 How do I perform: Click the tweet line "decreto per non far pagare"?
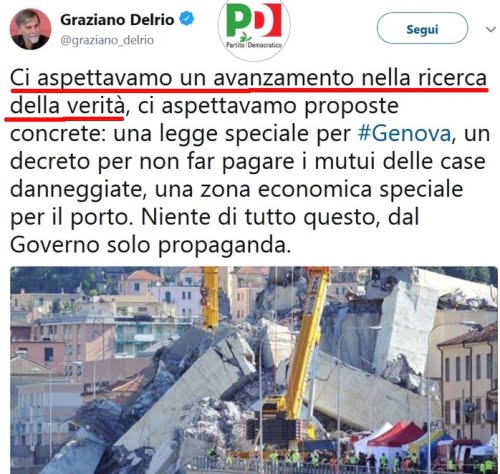152,162
